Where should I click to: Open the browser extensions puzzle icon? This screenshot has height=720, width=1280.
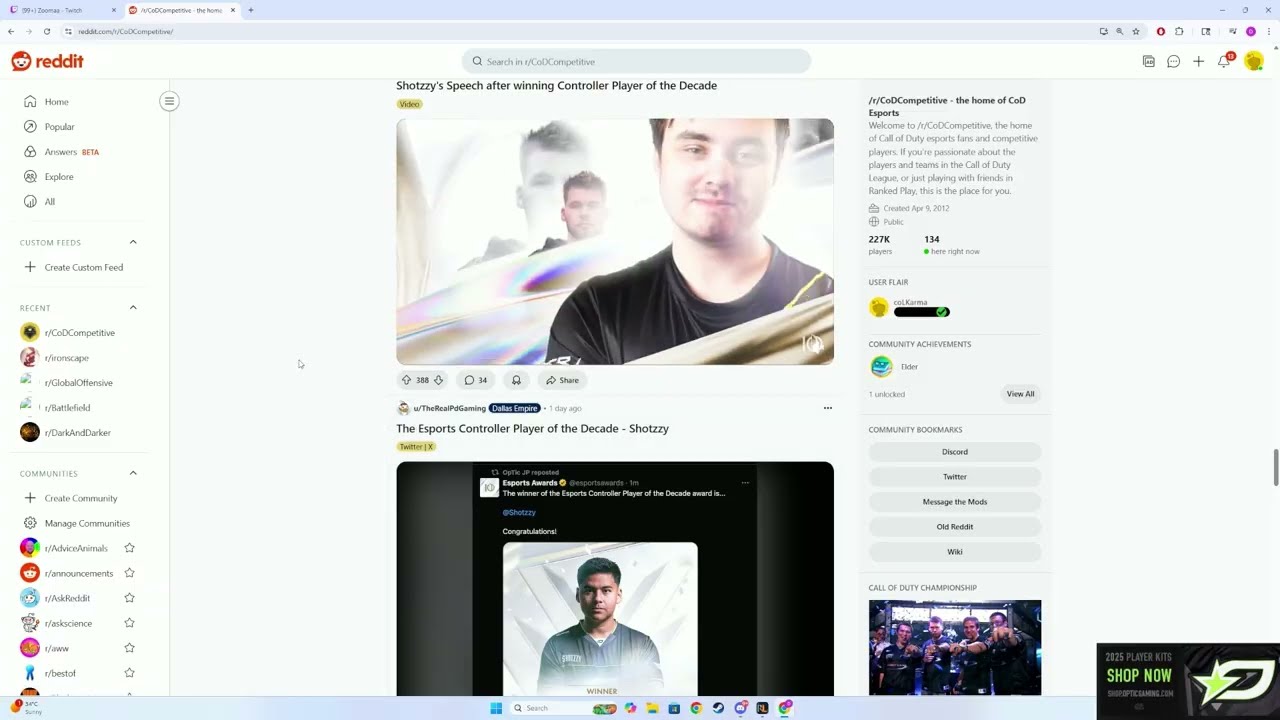1179,31
